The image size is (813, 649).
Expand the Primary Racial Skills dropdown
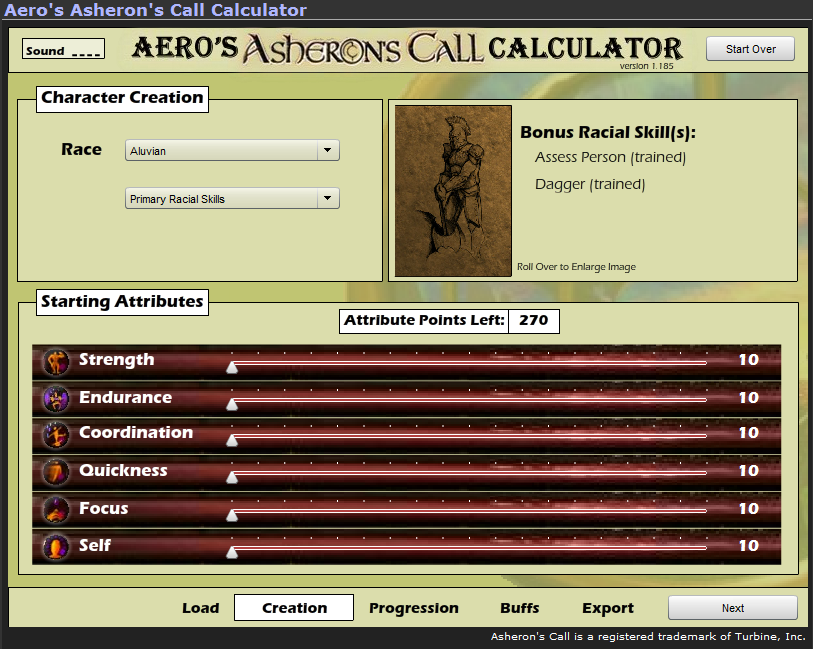pos(232,199)
